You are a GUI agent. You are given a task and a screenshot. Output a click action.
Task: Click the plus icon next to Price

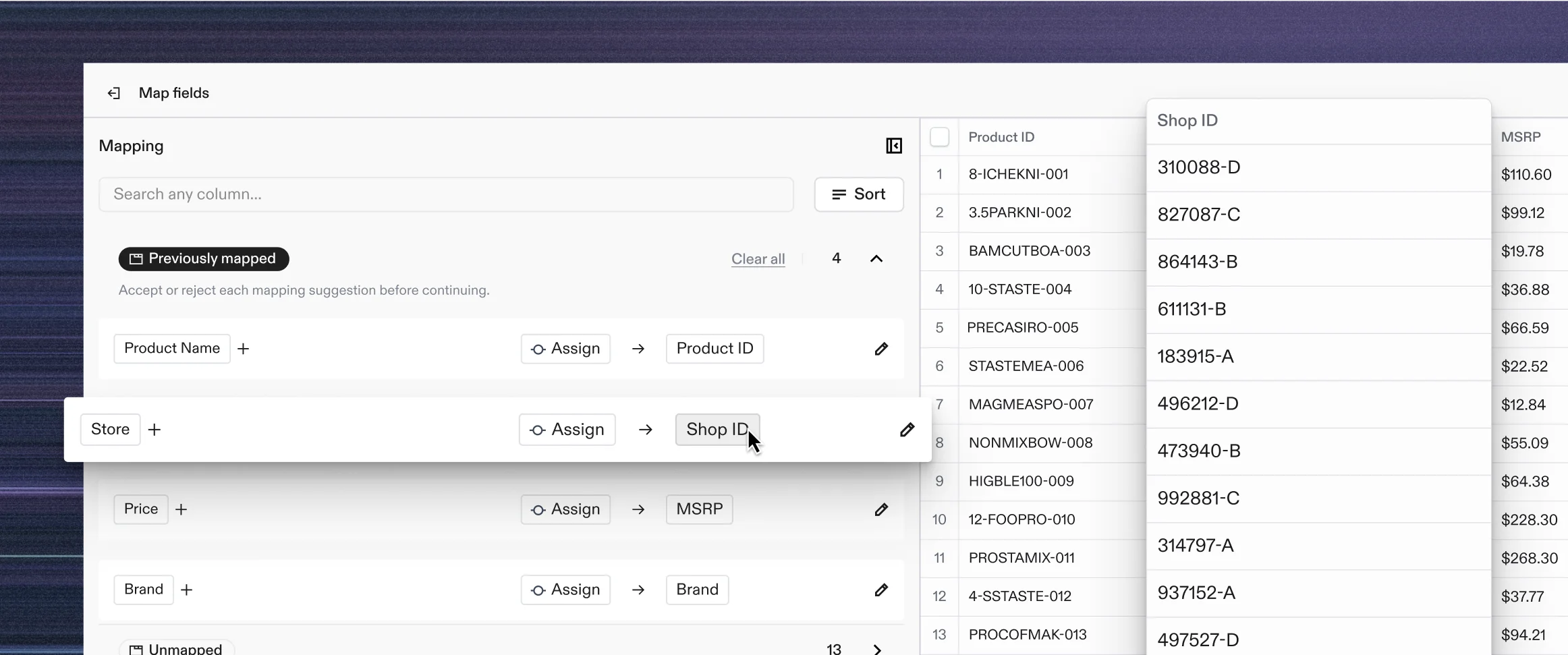[x=180, y=509]
